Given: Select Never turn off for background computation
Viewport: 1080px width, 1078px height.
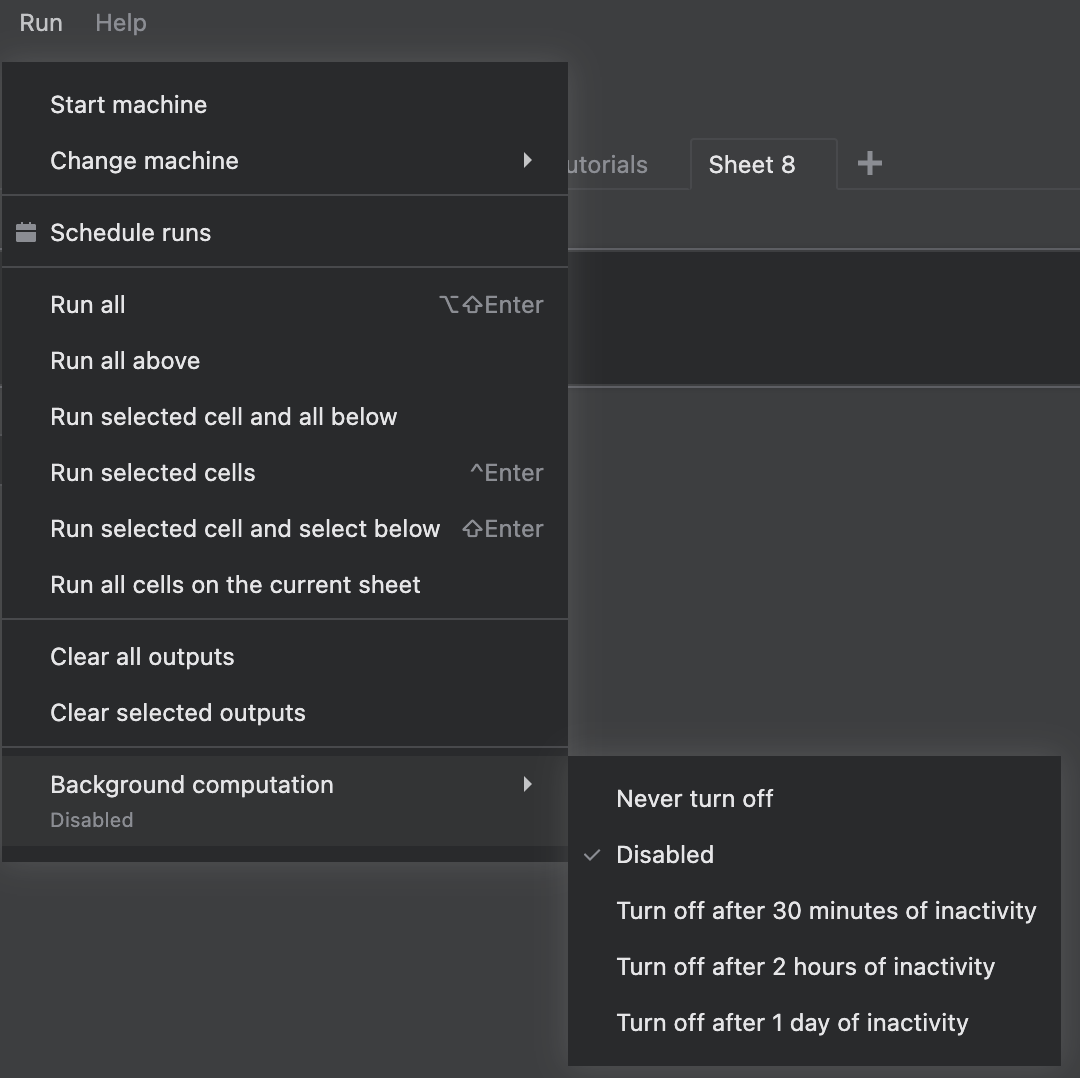Looking at the screenshot, I should [x=694, y=799].
